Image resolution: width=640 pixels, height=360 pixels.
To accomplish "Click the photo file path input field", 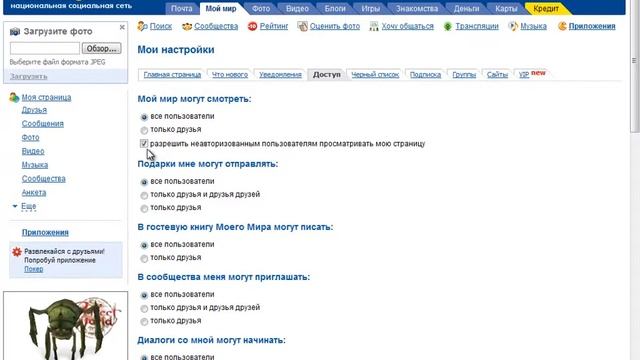I will 44,48.
